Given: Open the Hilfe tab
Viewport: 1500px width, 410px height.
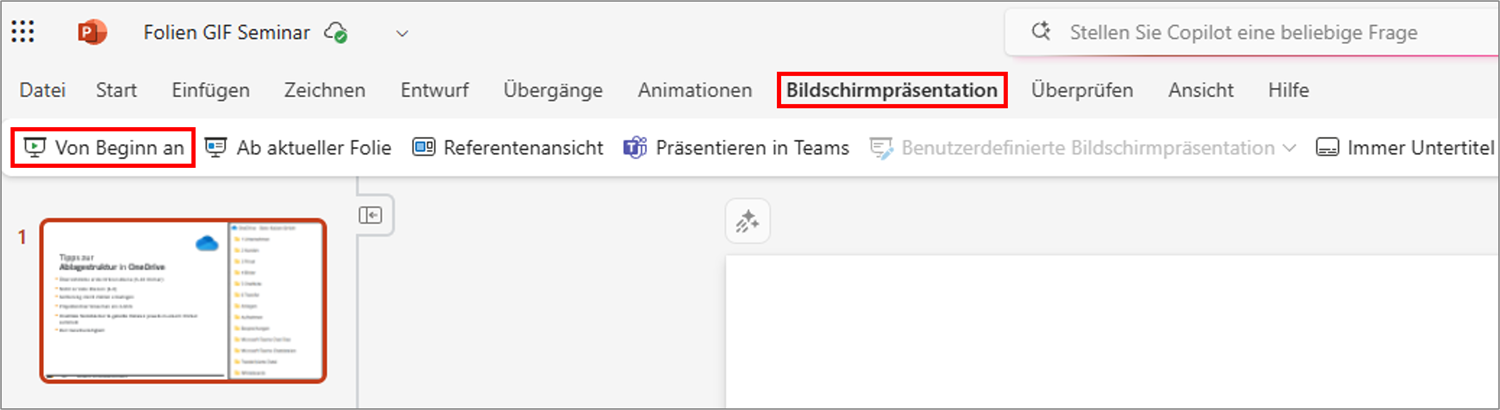Looking at the screenshot, I should pos(1288,90).
